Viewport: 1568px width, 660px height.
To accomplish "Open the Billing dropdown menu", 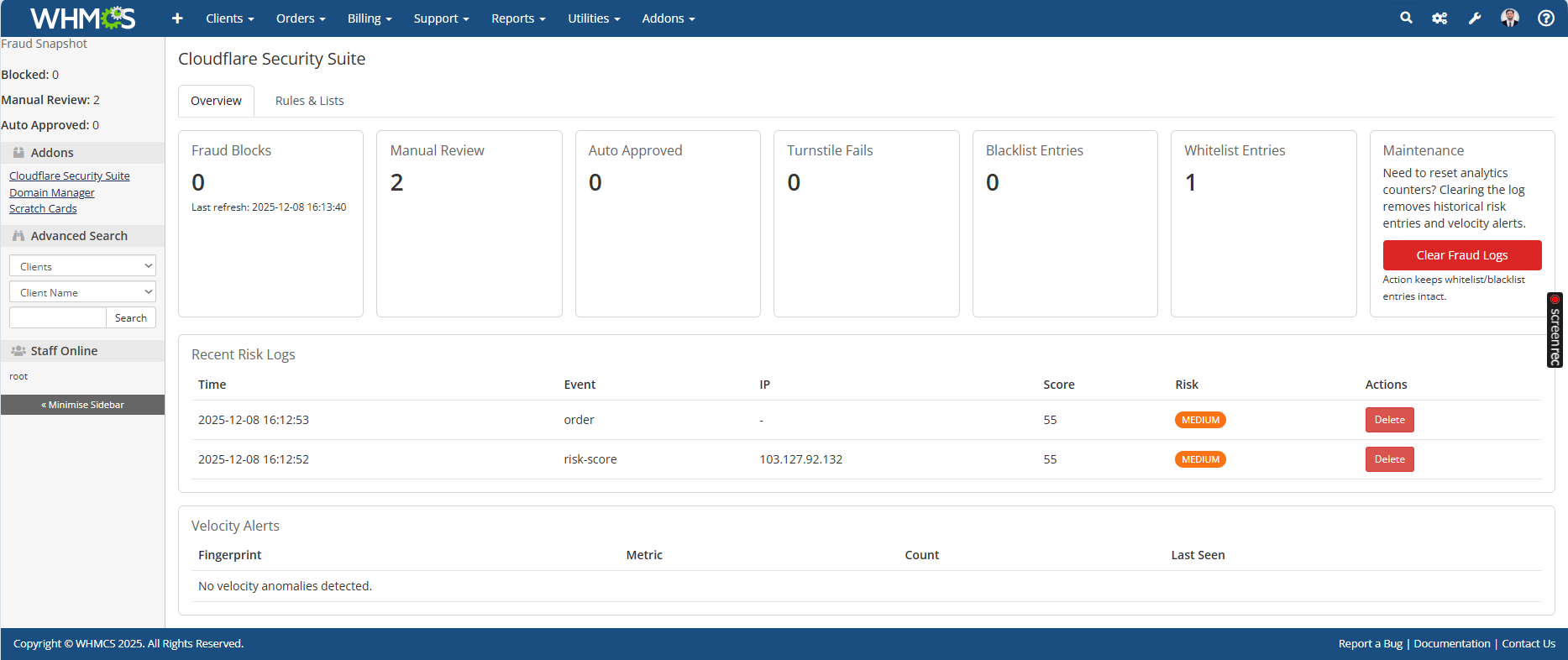I will (x=369, y=18).
